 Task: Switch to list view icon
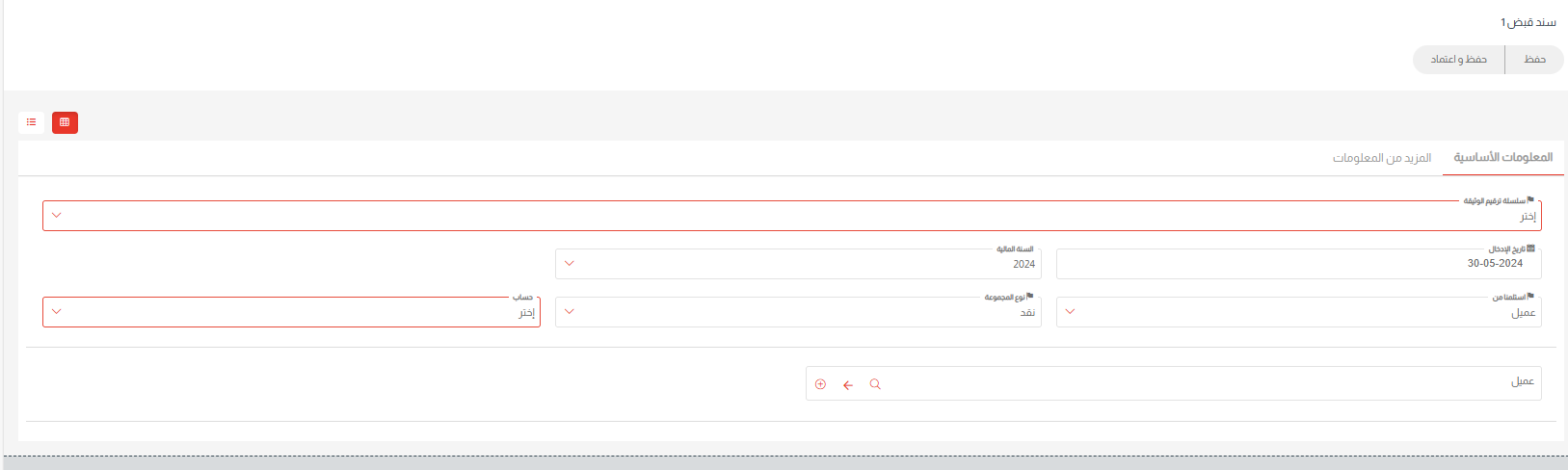click(x=32, y=122)
